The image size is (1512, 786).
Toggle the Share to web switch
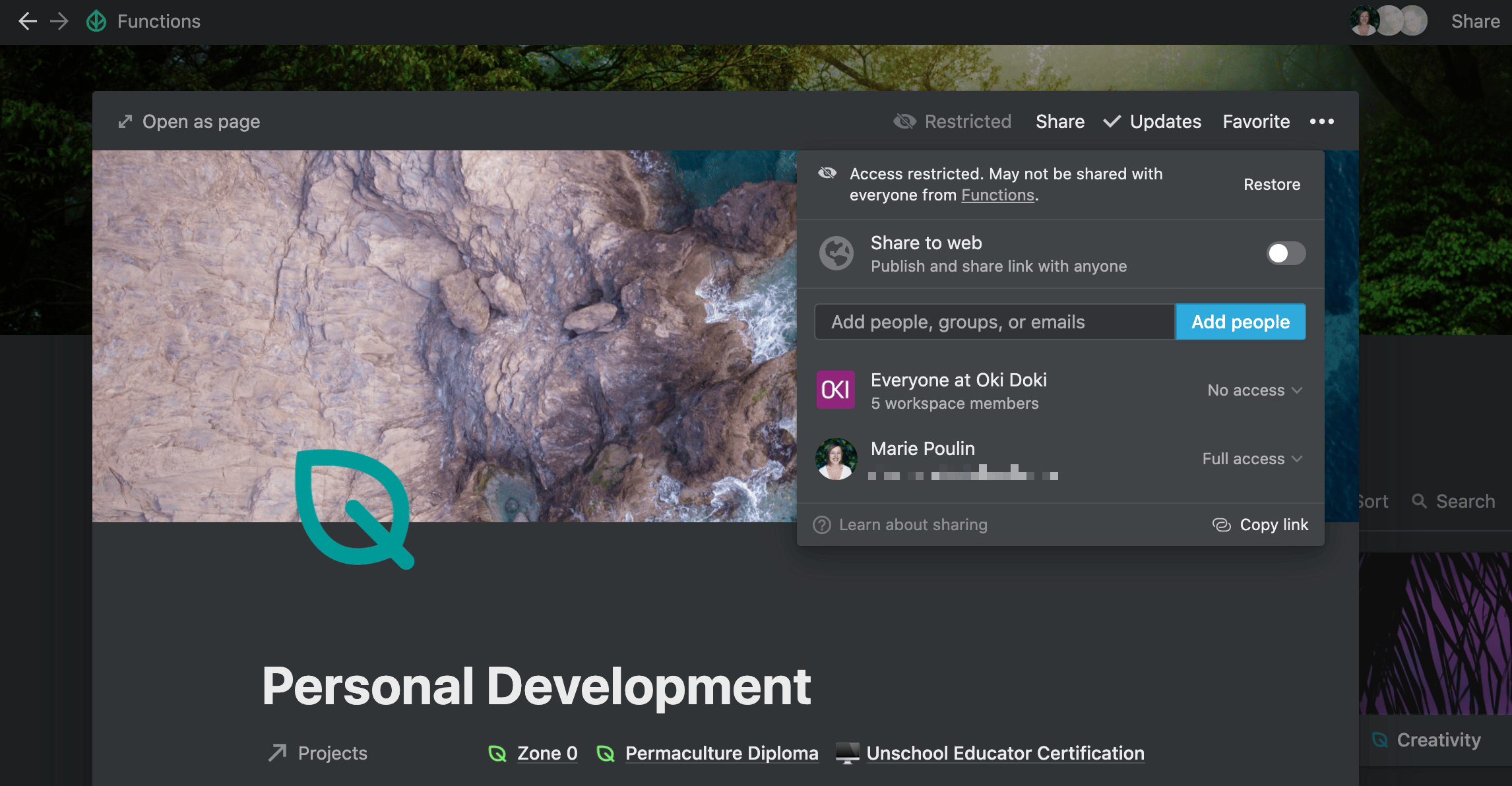click(x=1286, y=253)
